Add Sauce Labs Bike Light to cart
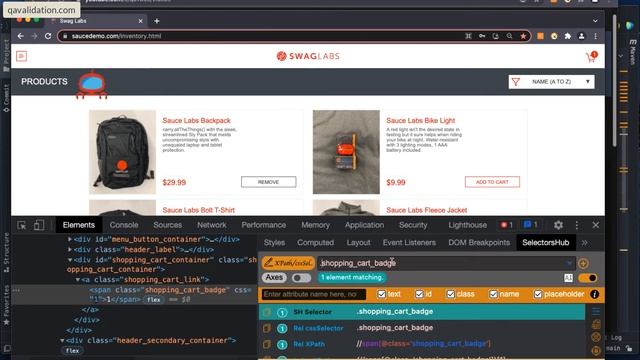The image size is (640, 360). [492, 182]
